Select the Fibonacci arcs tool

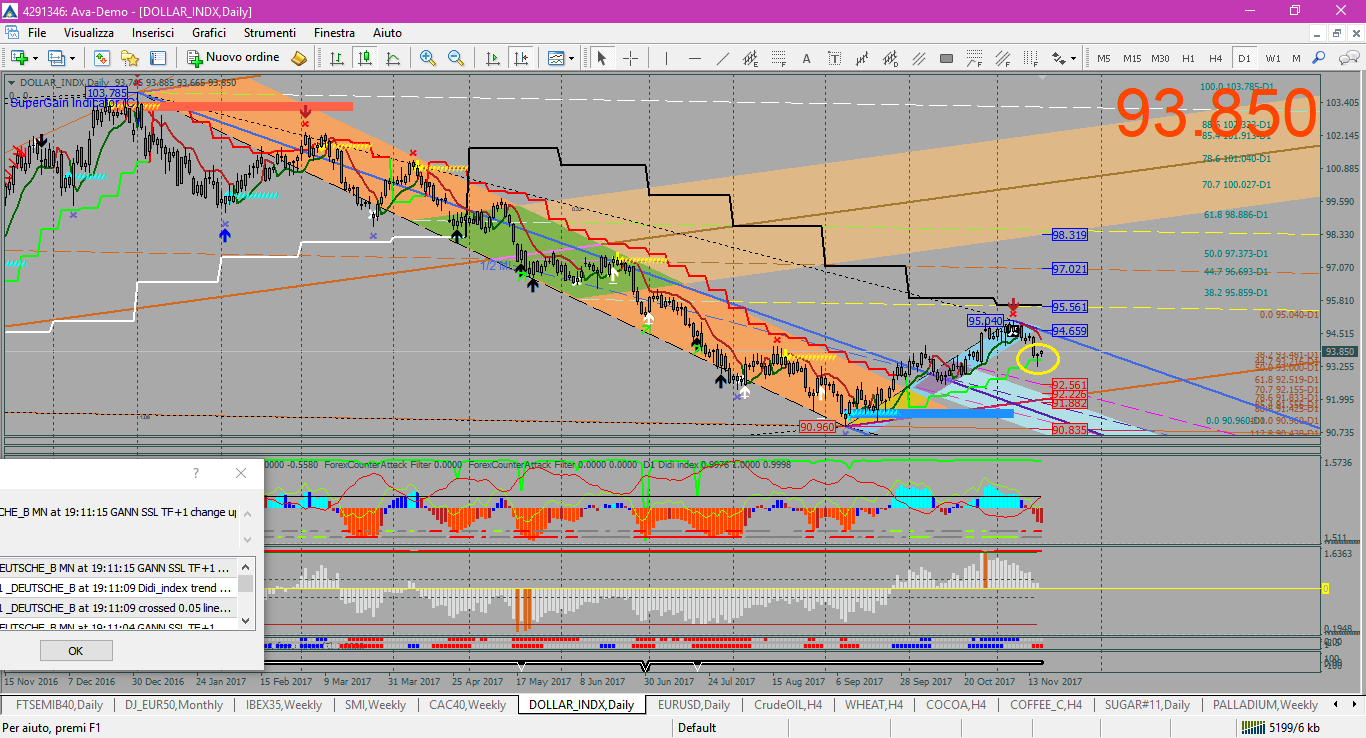pyautogui.click(x=975, y=58)
